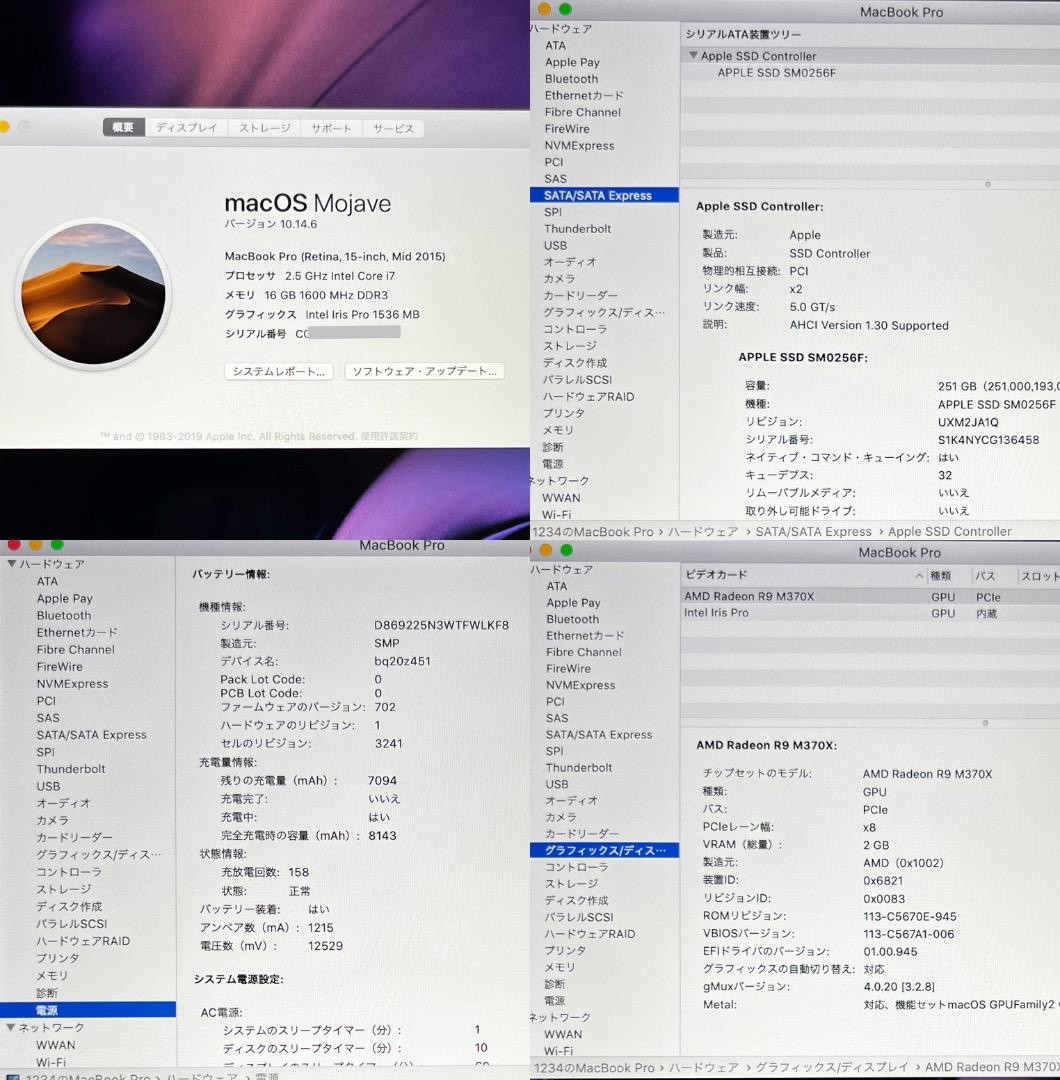Select SATA/SATA Express in the battery report sidebar
This screenshot has width=1060, height=1080.
pyautogui.click(x=91, y=735)
